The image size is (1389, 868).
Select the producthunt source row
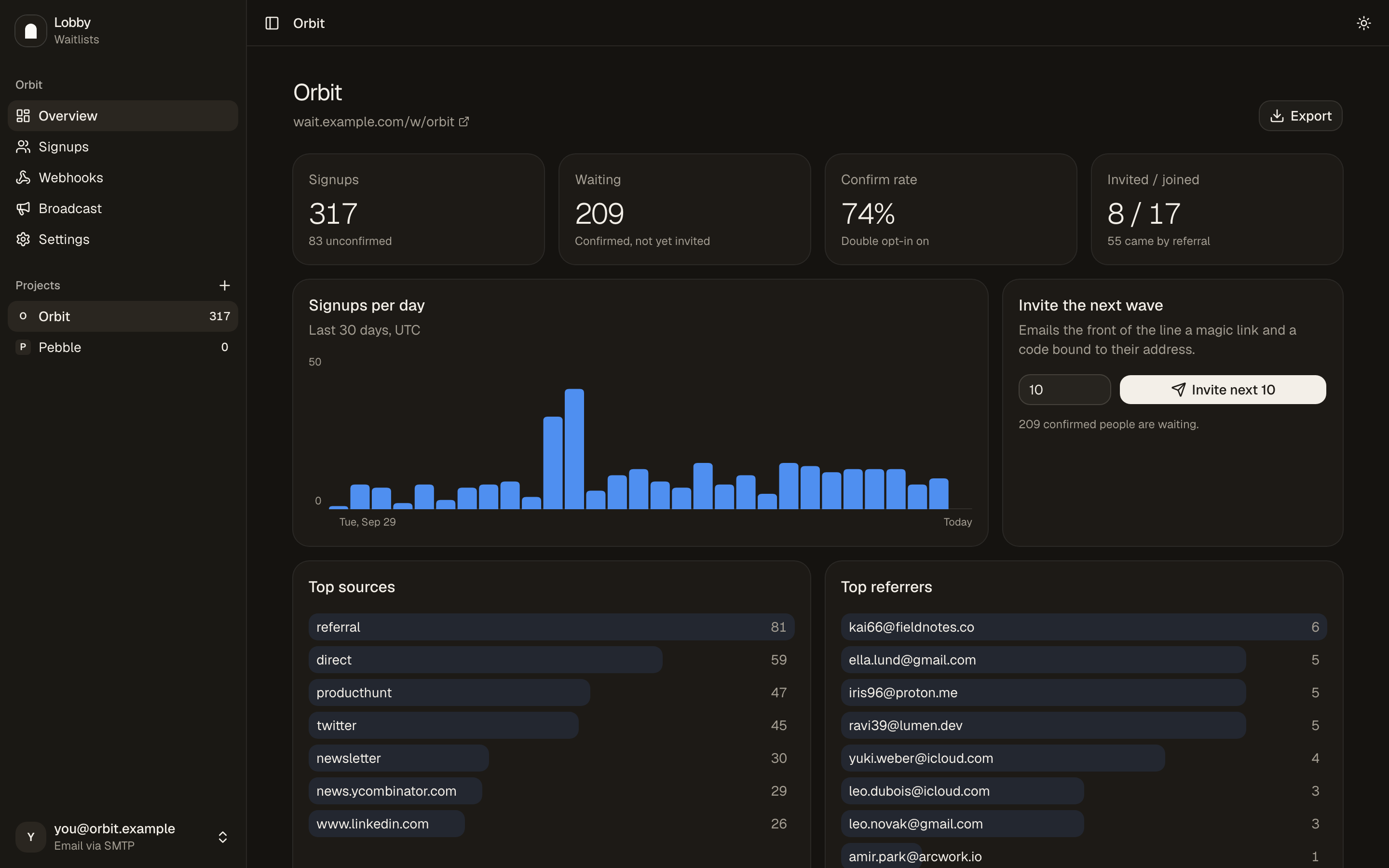[x=552, y=692]
